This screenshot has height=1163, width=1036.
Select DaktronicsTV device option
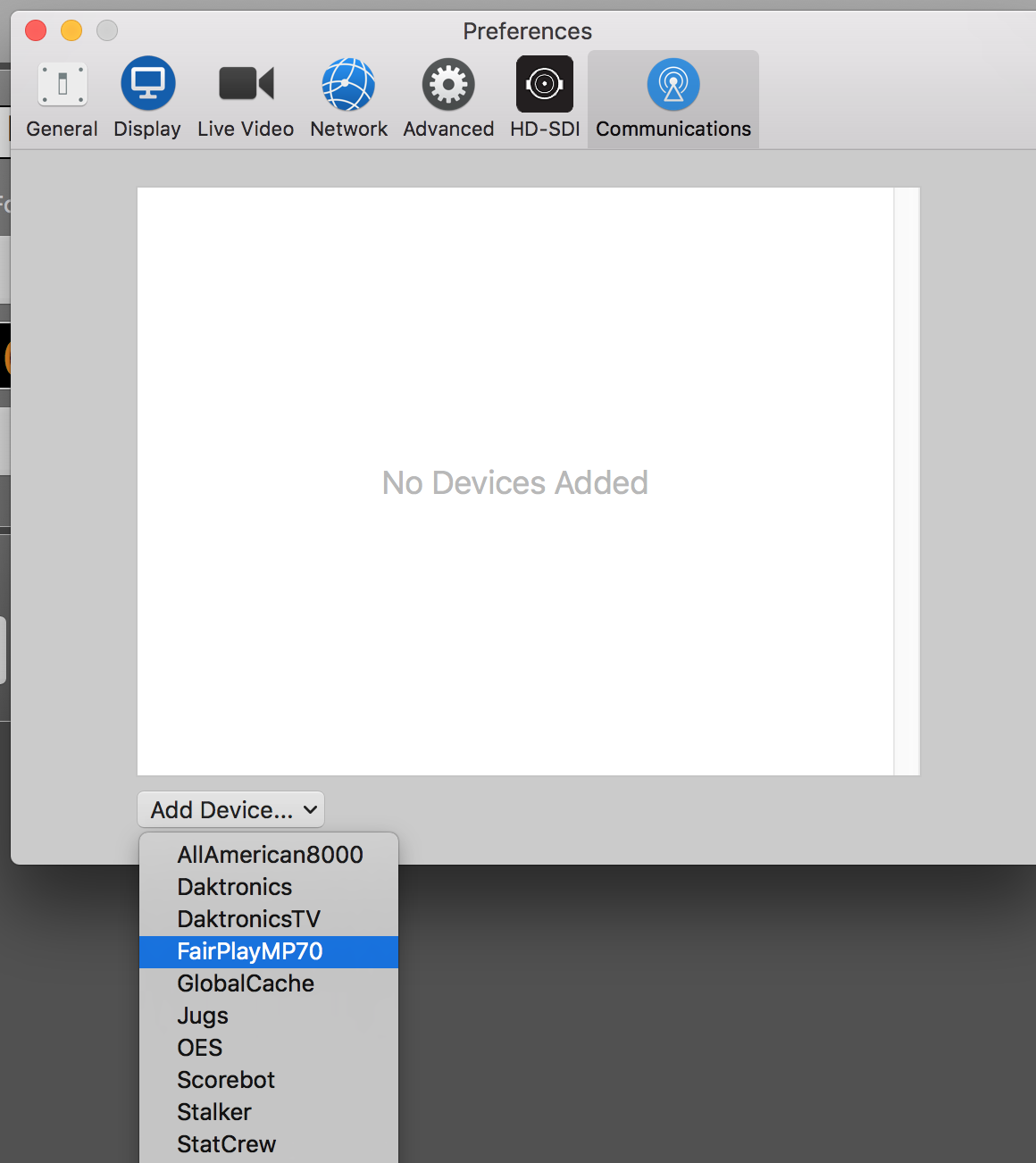[x=269, y=919]
